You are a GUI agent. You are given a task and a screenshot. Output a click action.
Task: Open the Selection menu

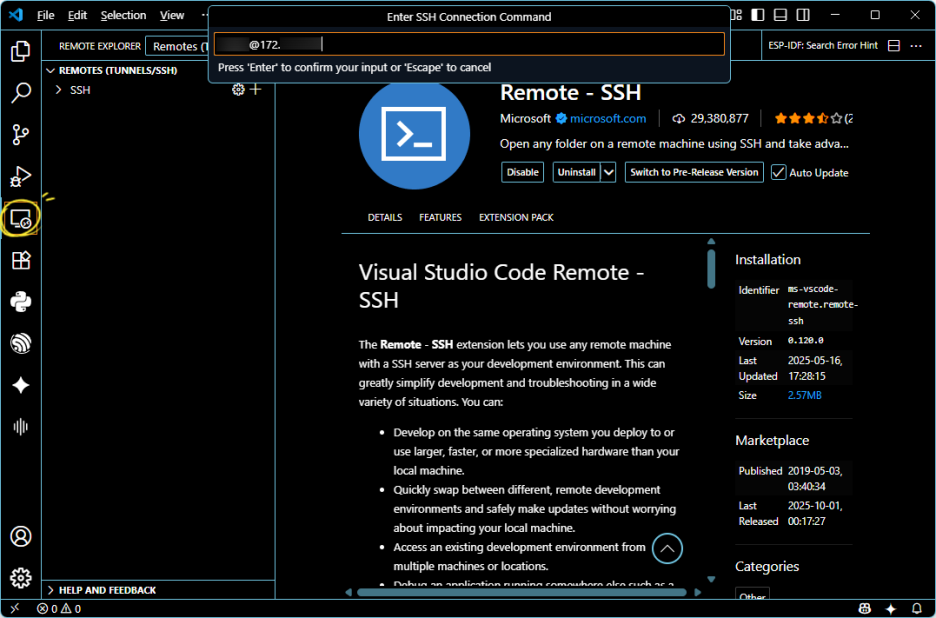[x=123, y=15]
